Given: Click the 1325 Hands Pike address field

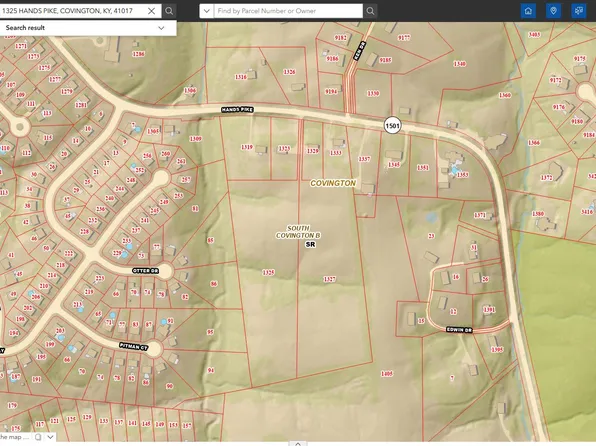Looking at the screenshot, I should click(73, 11).
